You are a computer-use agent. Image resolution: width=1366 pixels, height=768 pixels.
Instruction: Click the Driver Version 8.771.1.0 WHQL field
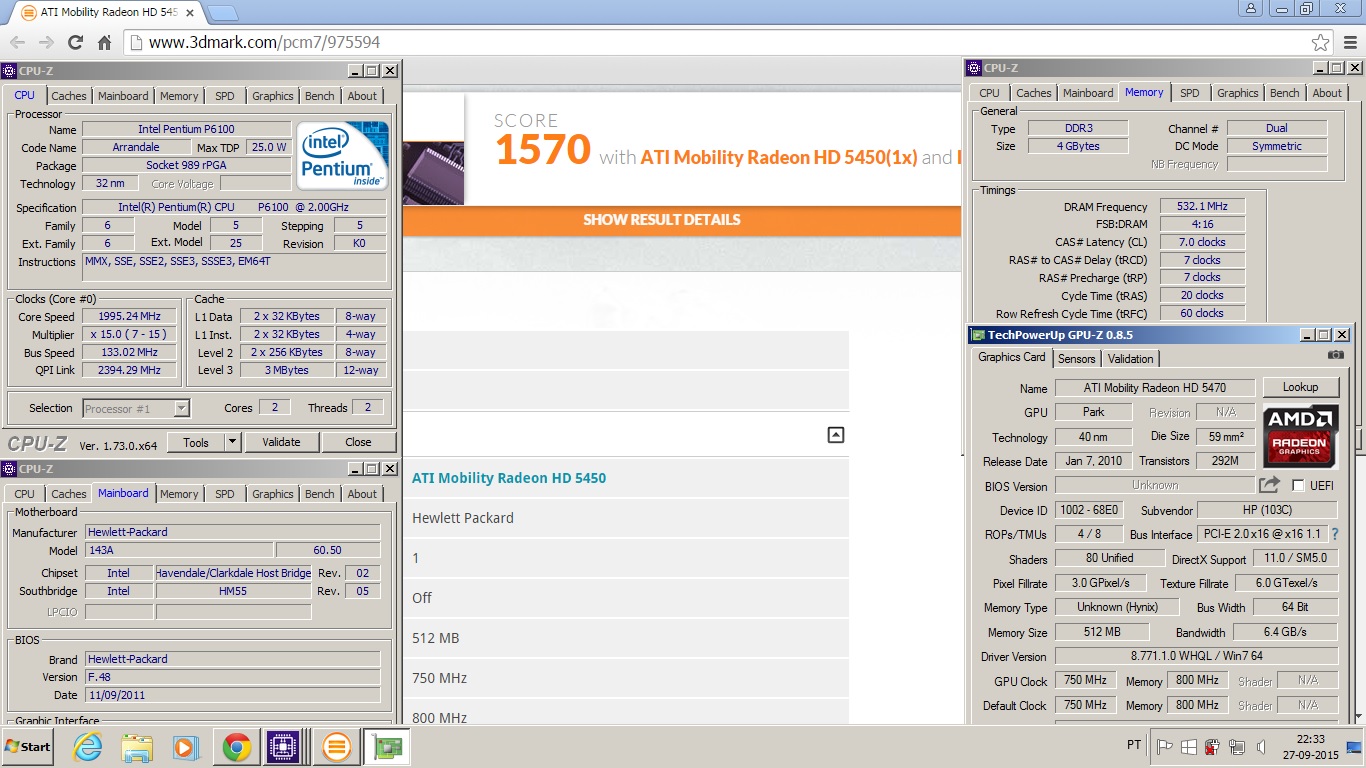pyautogui.click(x=1196, y=656)
